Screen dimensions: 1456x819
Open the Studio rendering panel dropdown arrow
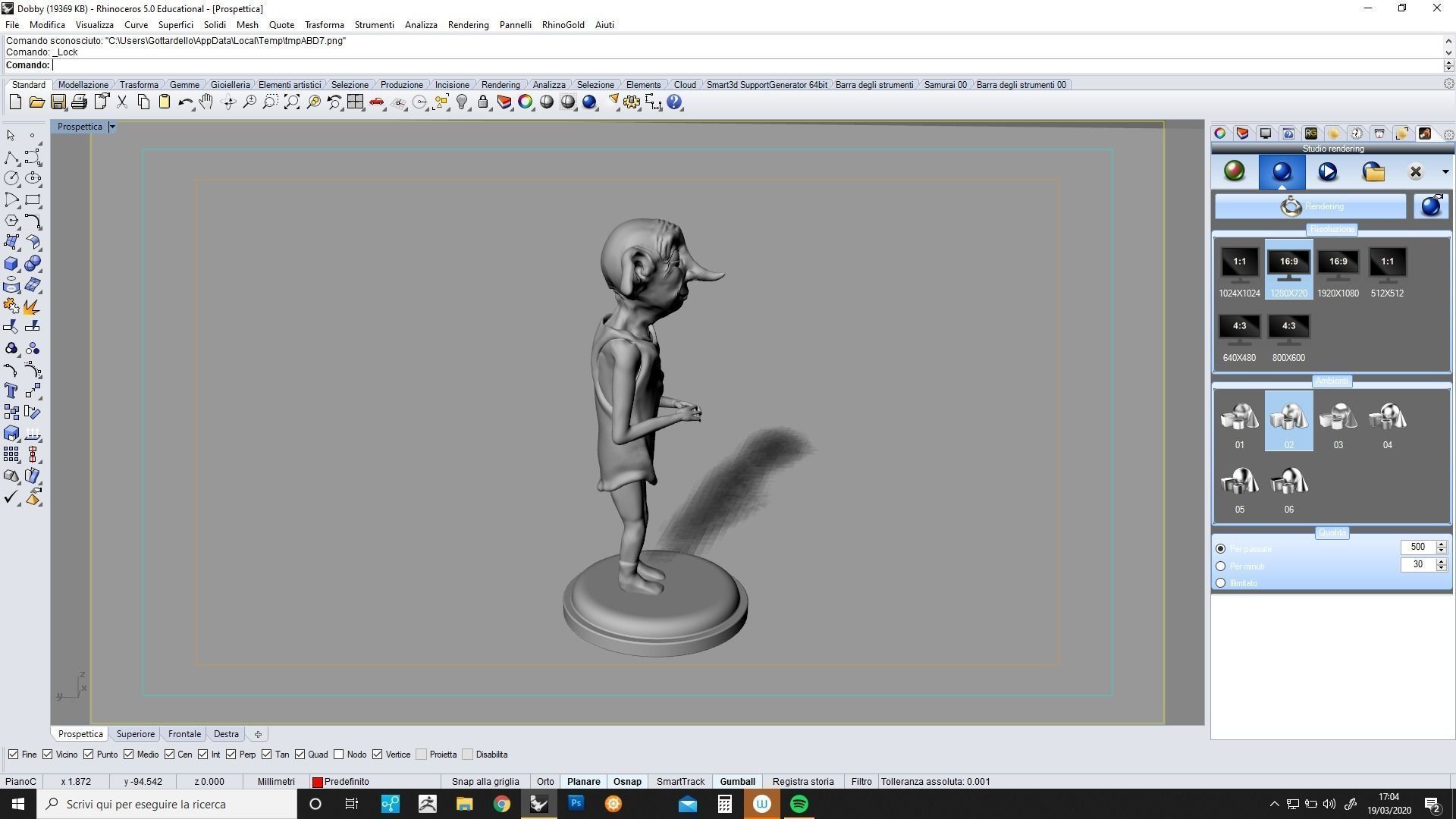point(1445,172)
